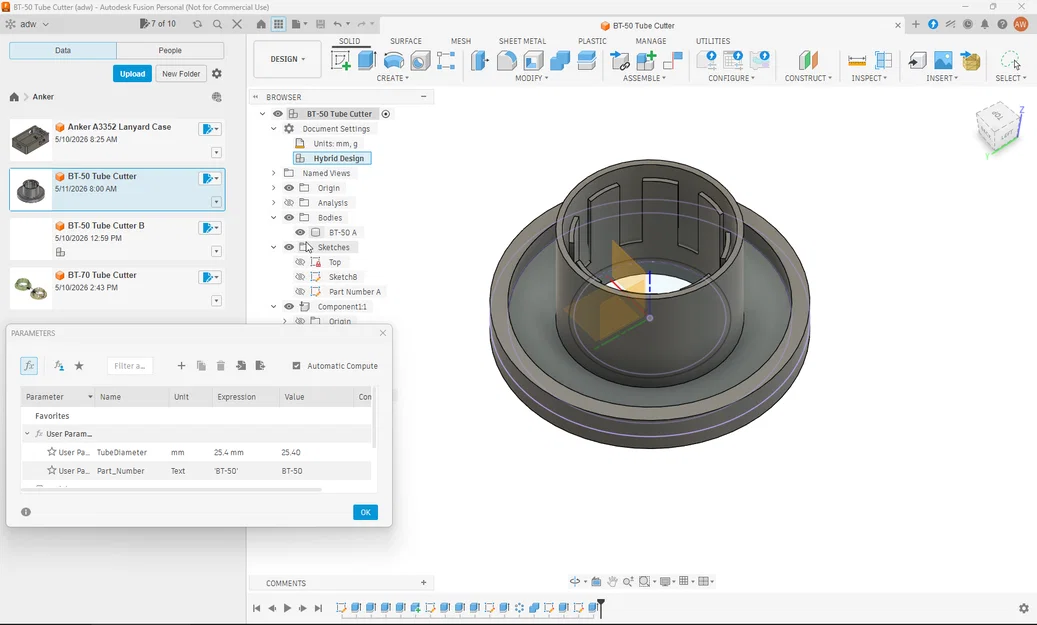Show Sketch8 via eye icon

[300, 277]
